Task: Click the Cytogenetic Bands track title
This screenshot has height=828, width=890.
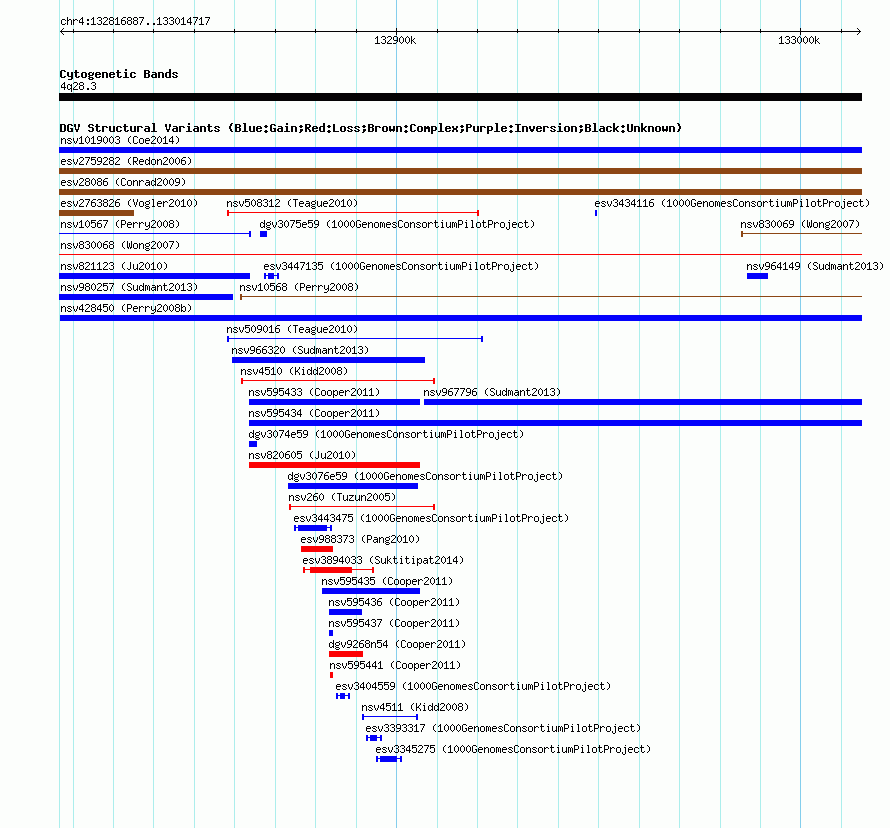Action: coord(119,74)
